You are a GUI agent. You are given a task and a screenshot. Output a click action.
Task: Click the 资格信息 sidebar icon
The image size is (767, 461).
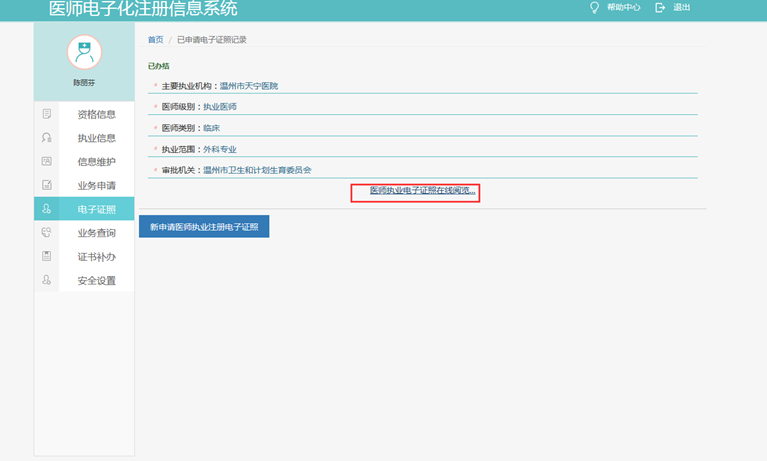(46, 114)
